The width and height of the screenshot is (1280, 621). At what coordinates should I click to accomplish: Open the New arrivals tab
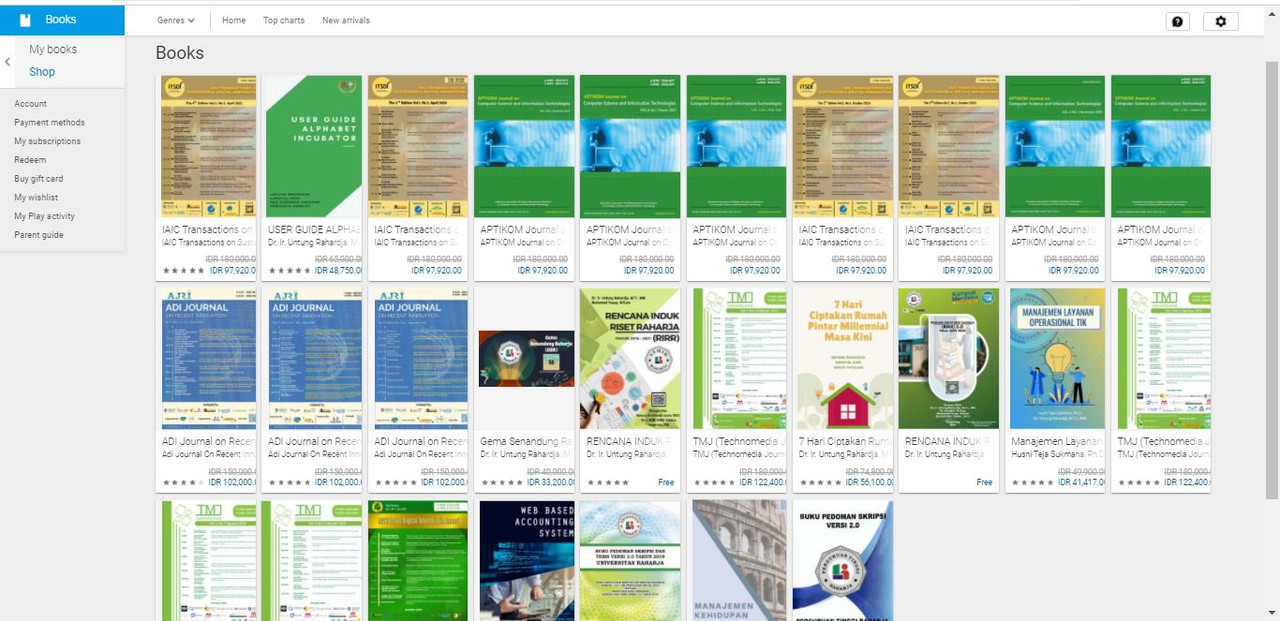coord(346,20)
